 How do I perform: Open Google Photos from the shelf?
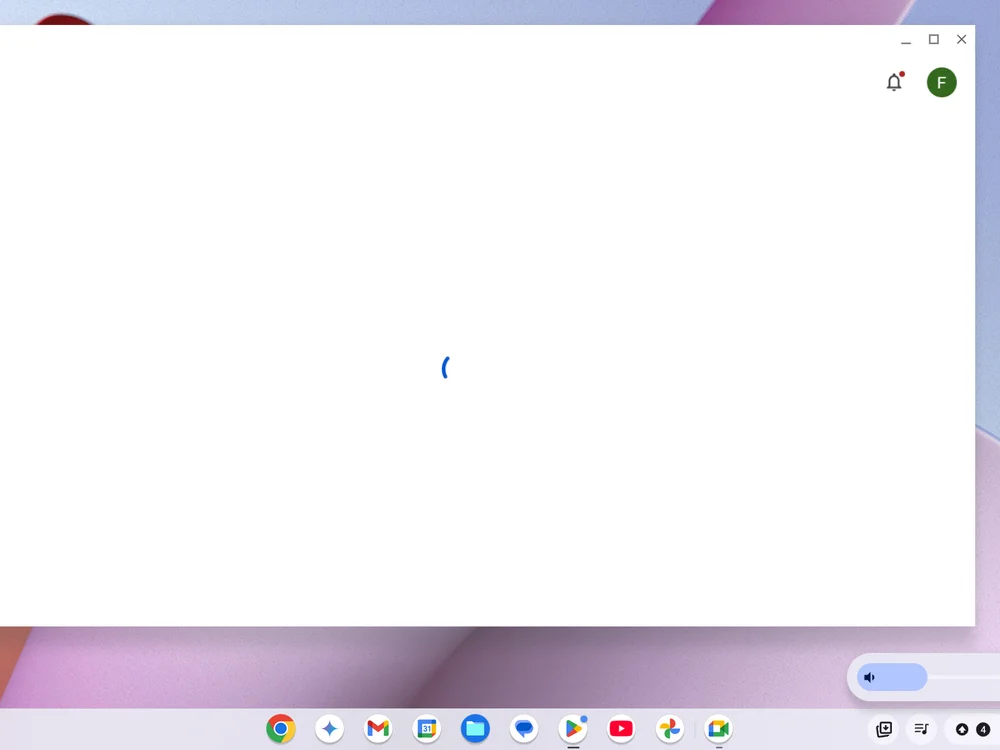[x=670, y=728]
